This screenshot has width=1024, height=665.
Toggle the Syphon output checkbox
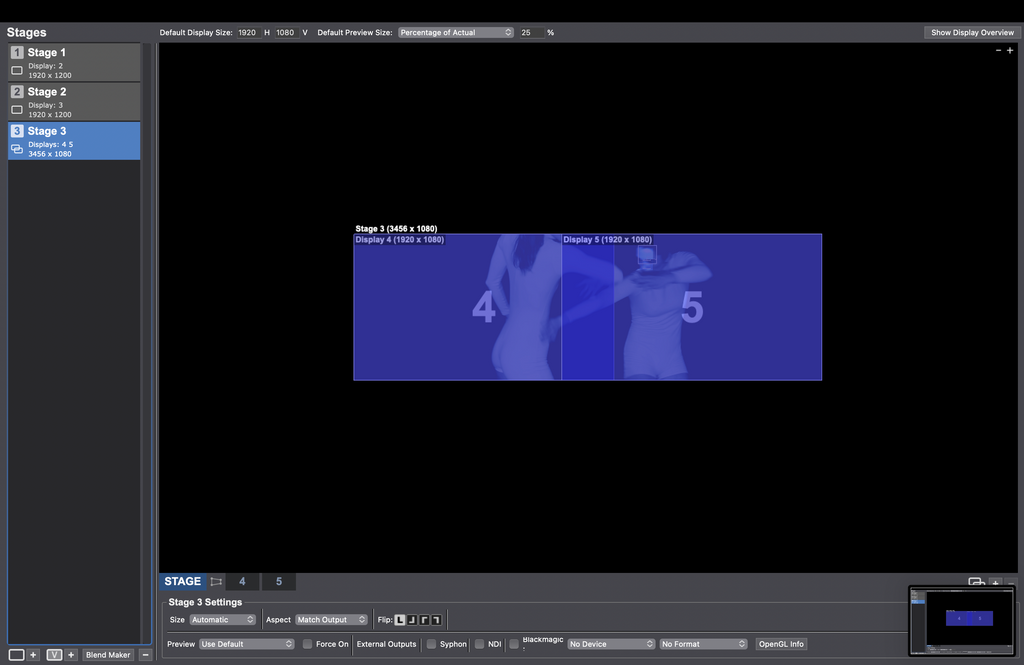coord(432,644)
